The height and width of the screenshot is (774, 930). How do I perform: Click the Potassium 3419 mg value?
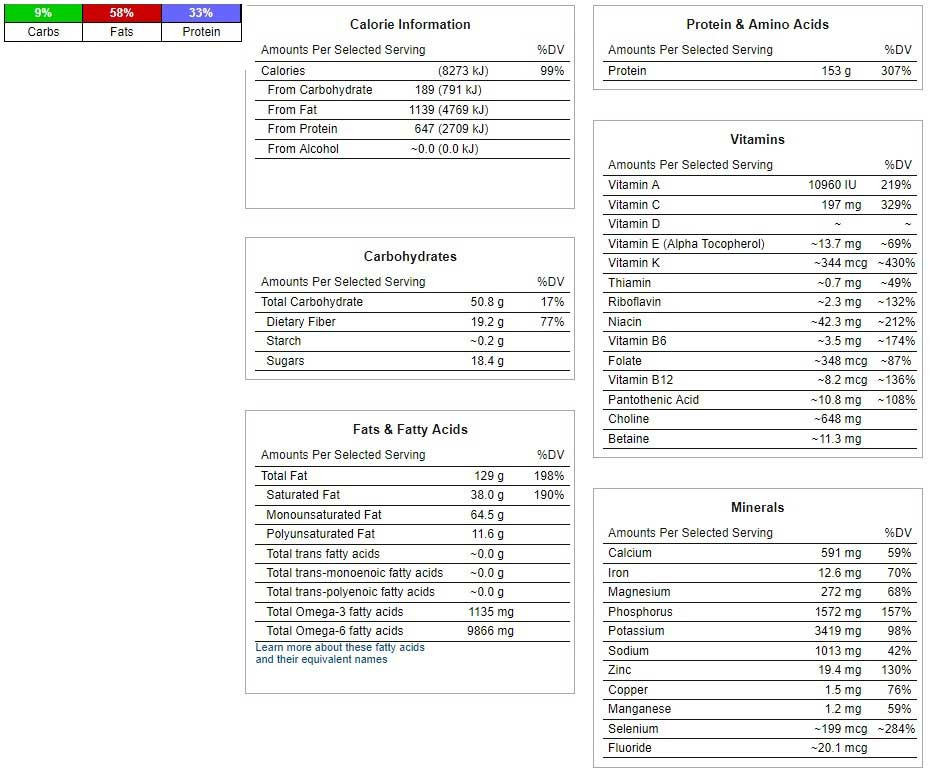(837, 631)
